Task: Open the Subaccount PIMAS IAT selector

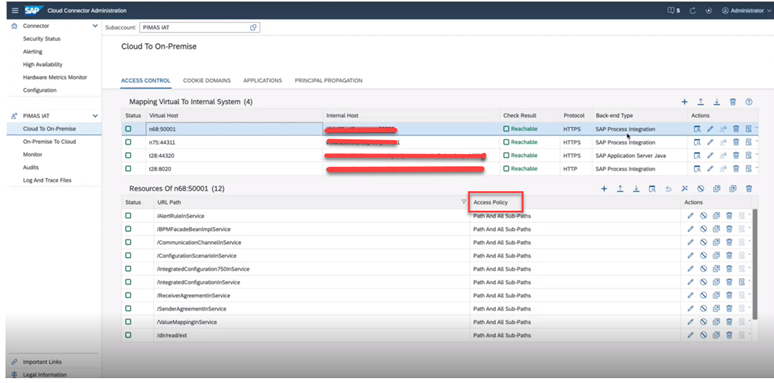Action: click(x=199, y=28)
